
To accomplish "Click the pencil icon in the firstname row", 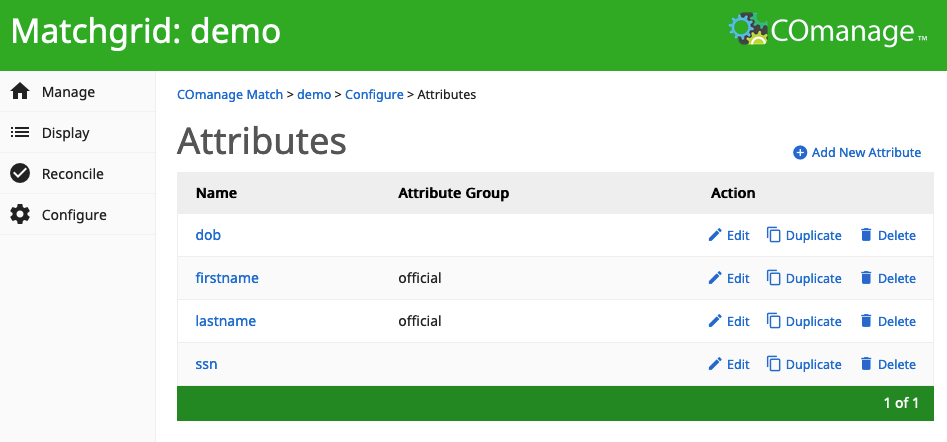I will pos(715,278).
